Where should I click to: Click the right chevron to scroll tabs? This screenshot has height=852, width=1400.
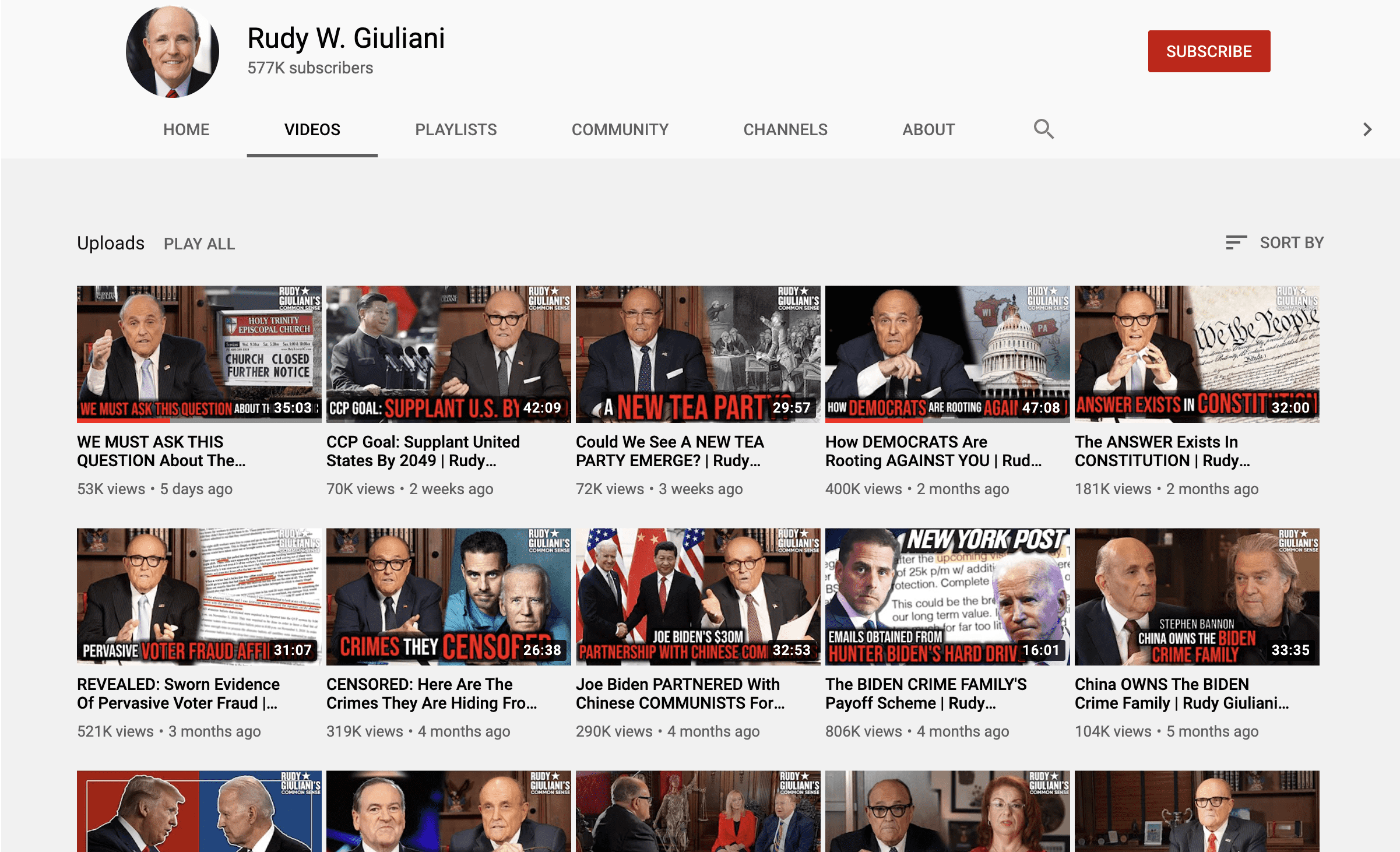coord(1367,129)
